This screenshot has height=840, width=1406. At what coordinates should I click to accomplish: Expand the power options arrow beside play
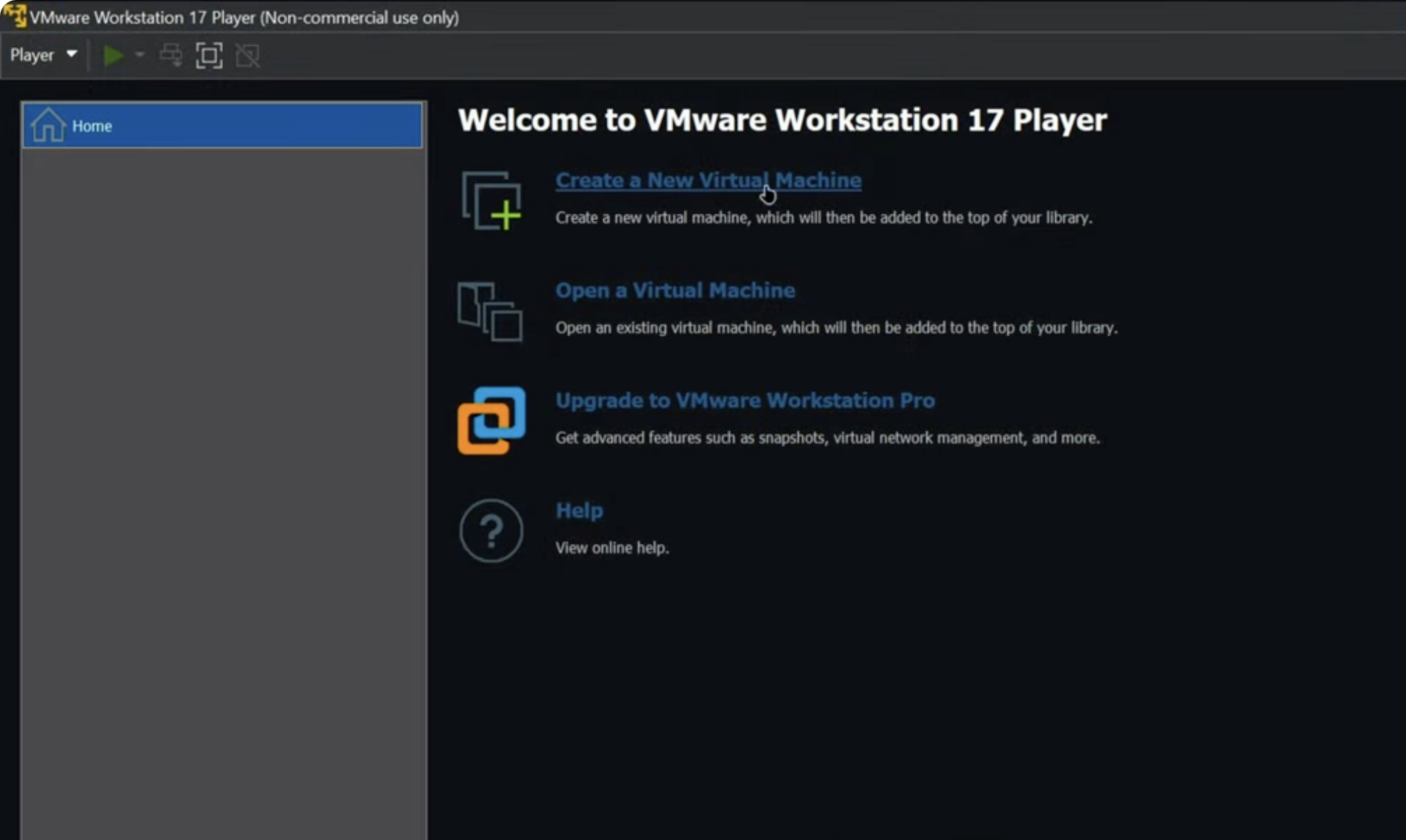click(x=139, y=55)
